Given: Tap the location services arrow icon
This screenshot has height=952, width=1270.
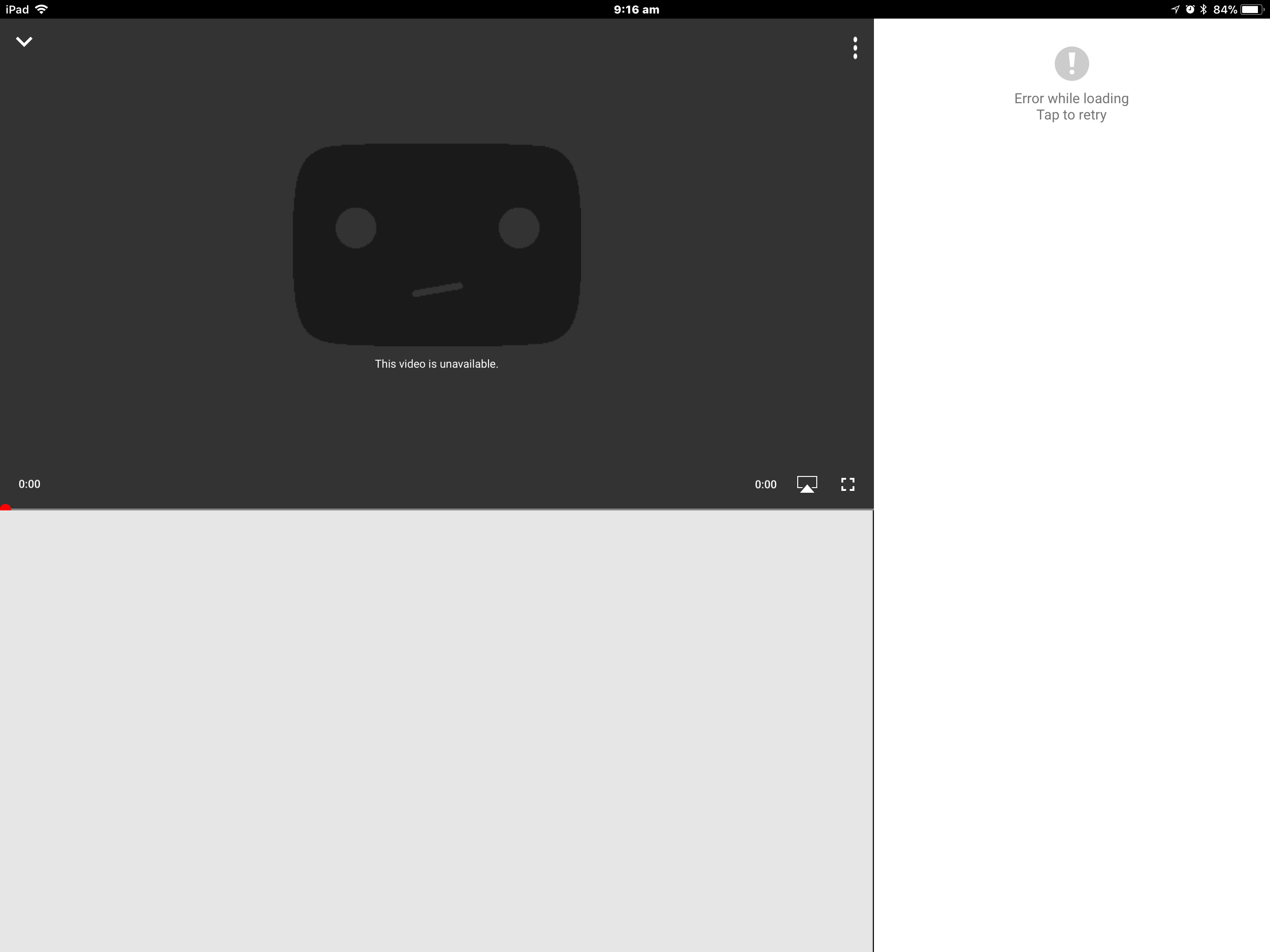Looking at the screenshot, I should pyautogui.click(x=1175, y=9).
